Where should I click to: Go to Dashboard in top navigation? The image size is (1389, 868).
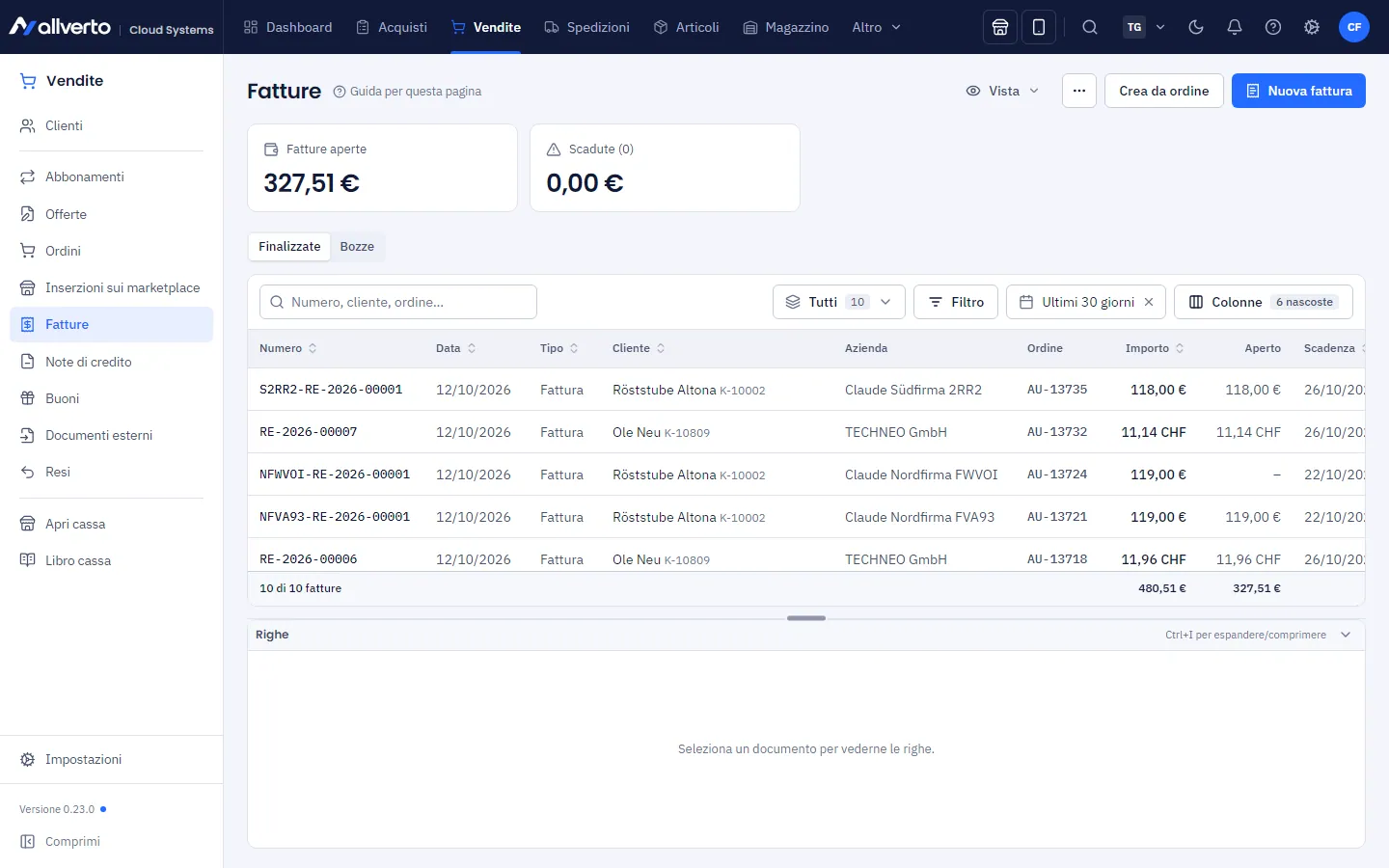click(x=287, y=27)
